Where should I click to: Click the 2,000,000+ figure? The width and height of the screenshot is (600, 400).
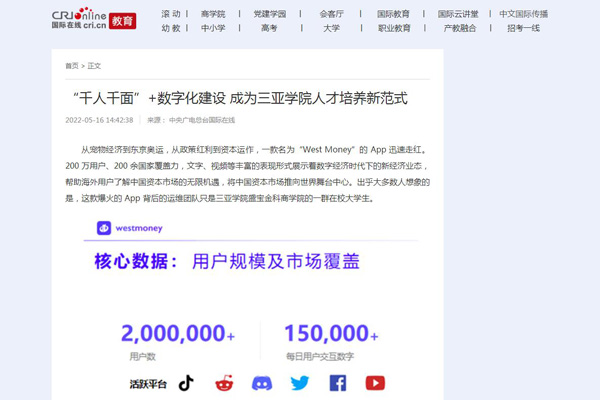178,333
